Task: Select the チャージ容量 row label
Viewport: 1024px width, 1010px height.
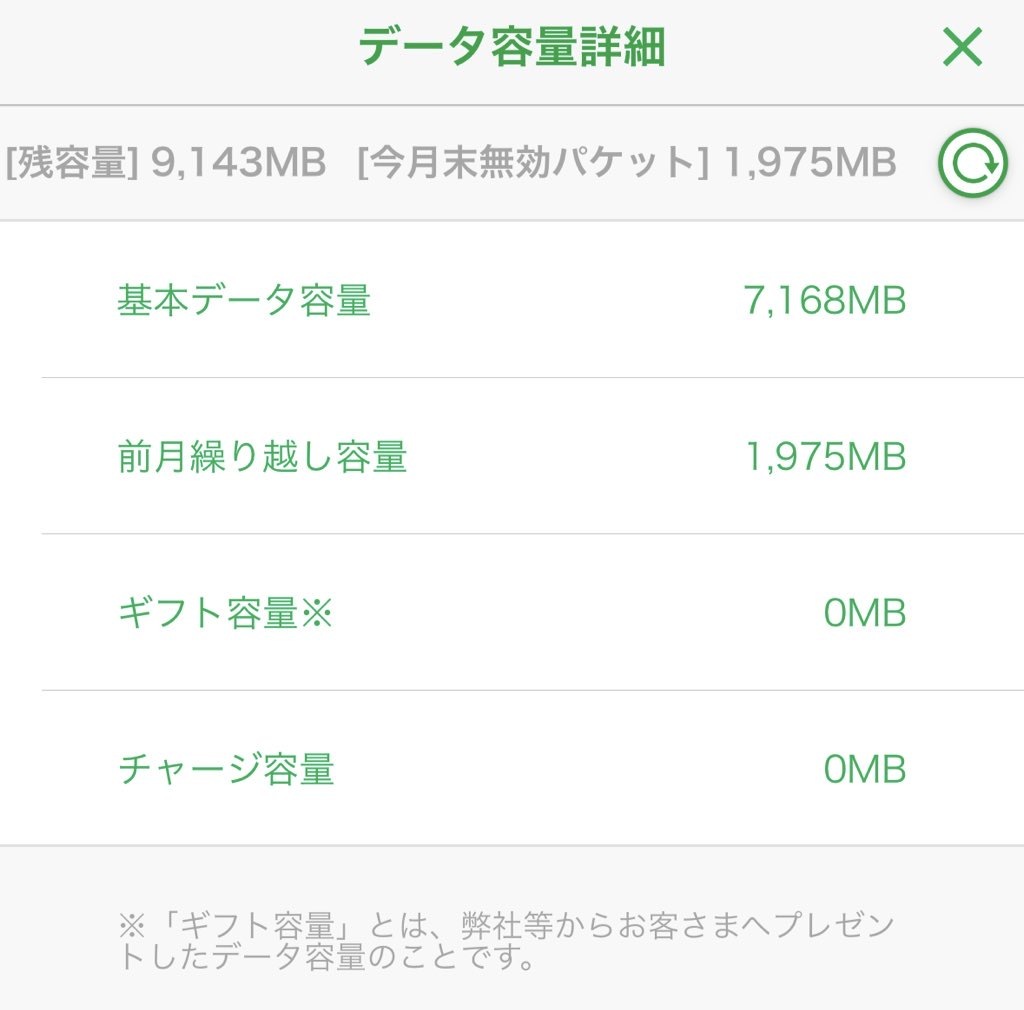Action: click(x=227, y=770)
